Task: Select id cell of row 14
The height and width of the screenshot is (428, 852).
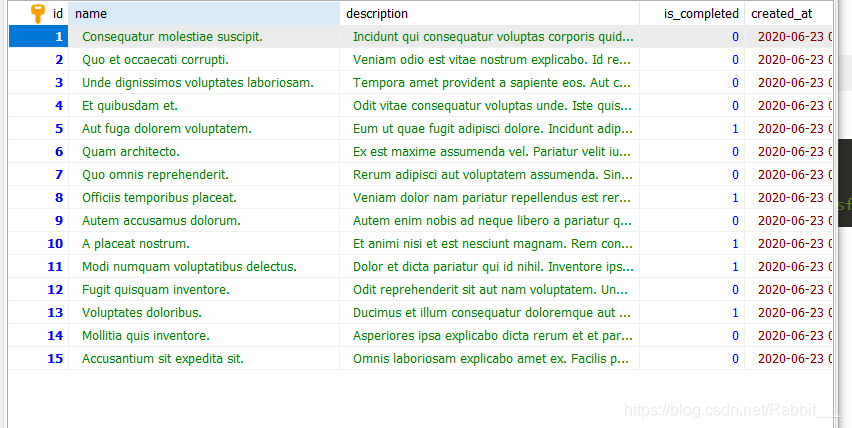Action: coord(39,335)
